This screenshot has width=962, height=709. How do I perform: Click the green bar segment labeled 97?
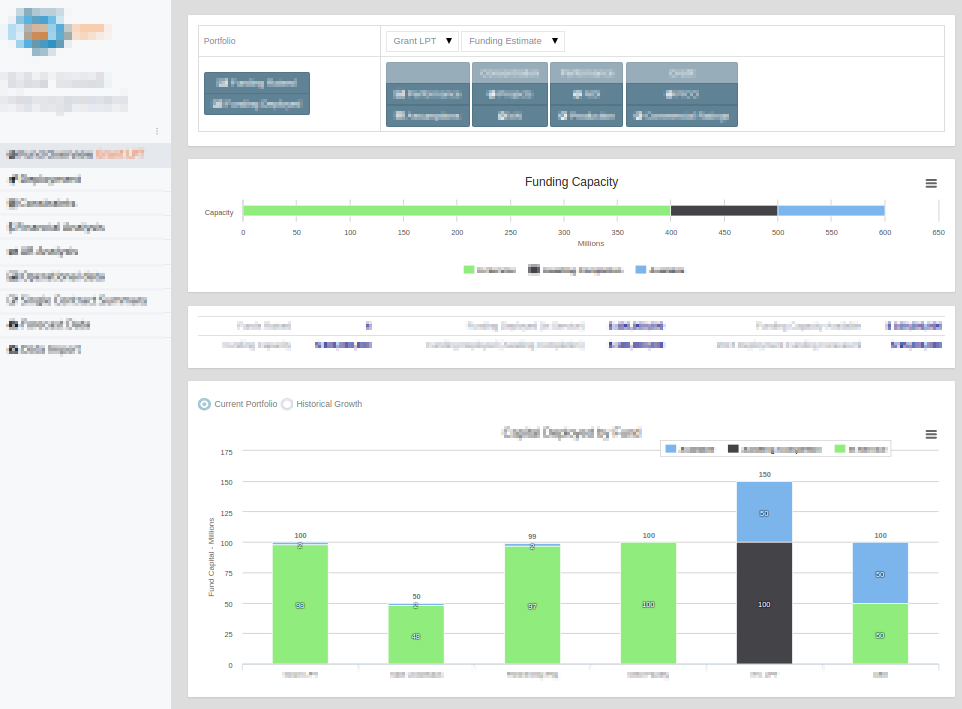coord(532,605)
